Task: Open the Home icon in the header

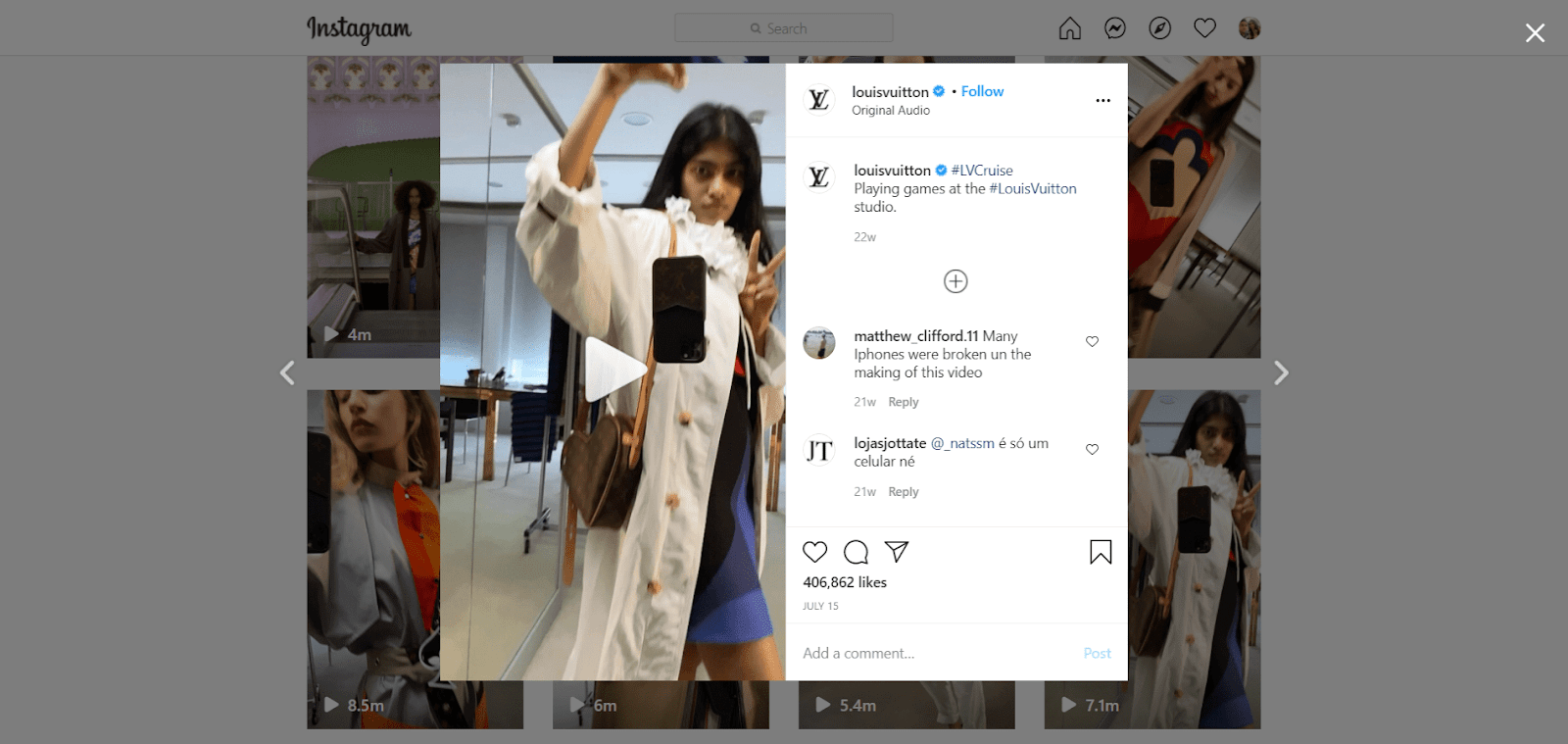Action: [1070, 28]
